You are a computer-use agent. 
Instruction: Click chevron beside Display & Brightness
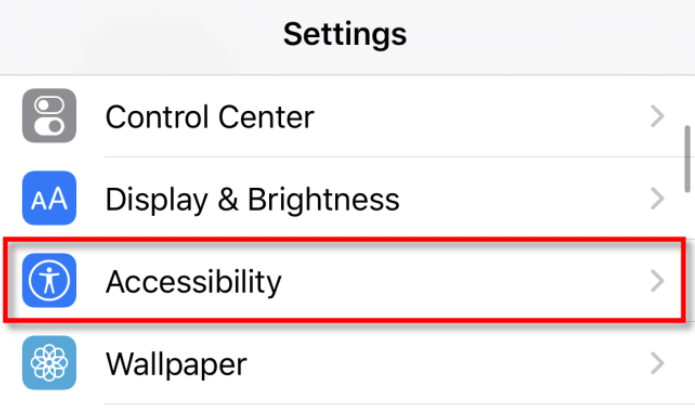pos(657,199)
